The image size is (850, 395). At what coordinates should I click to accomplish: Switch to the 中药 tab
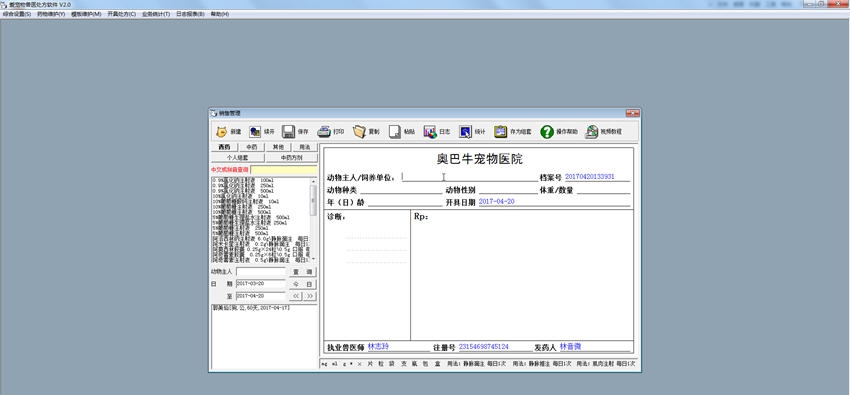coord(252,147)
